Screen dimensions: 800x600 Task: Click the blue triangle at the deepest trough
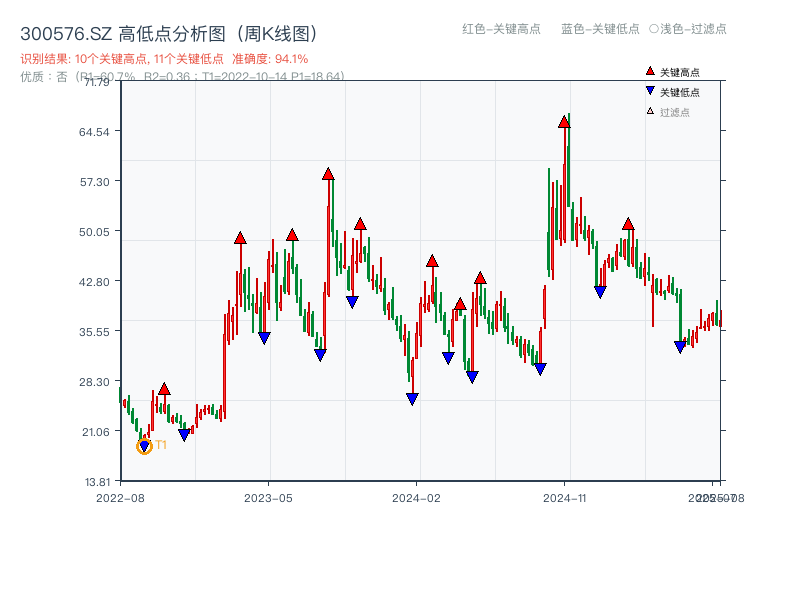pos(410,399)
